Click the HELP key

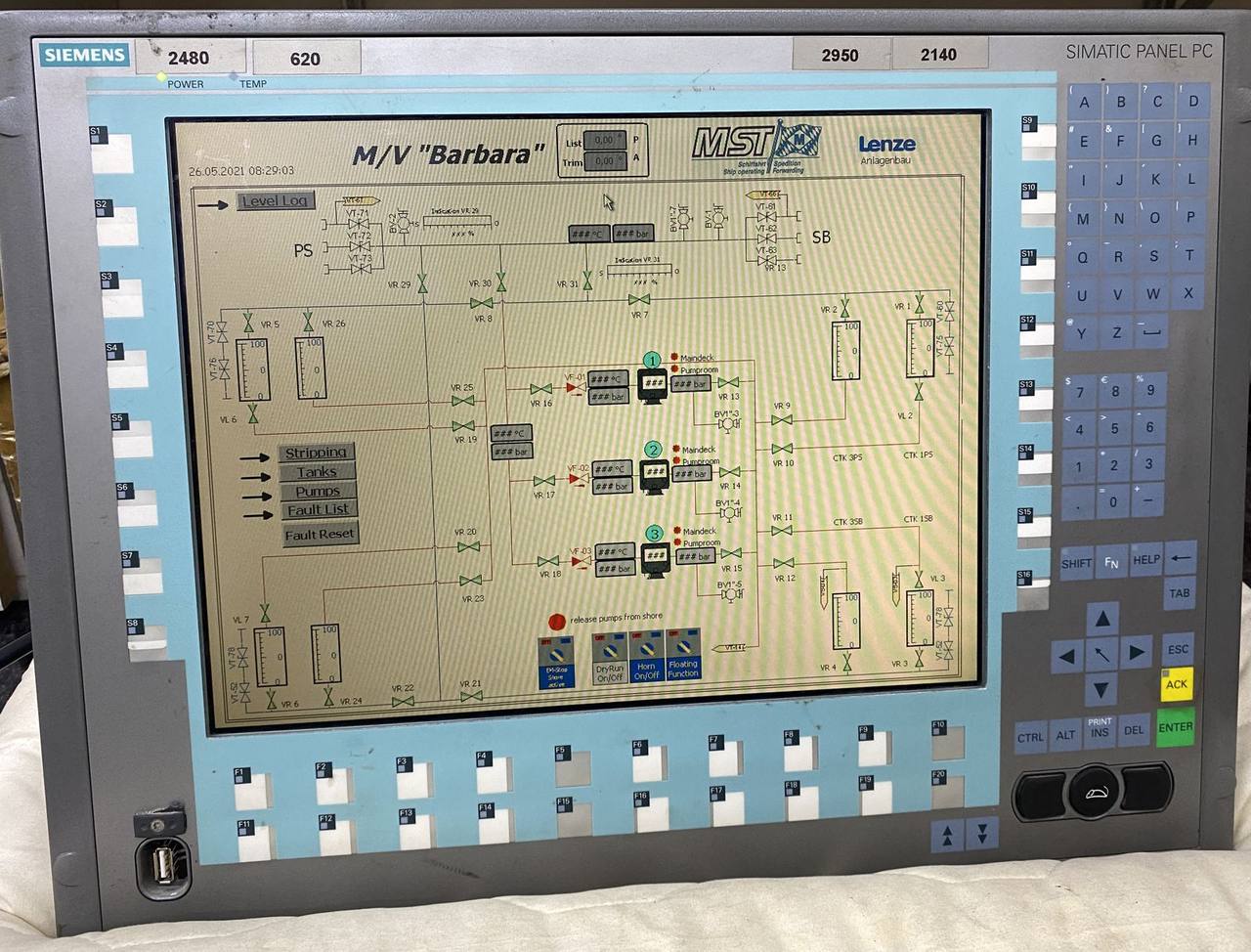tap(1145, 560)
